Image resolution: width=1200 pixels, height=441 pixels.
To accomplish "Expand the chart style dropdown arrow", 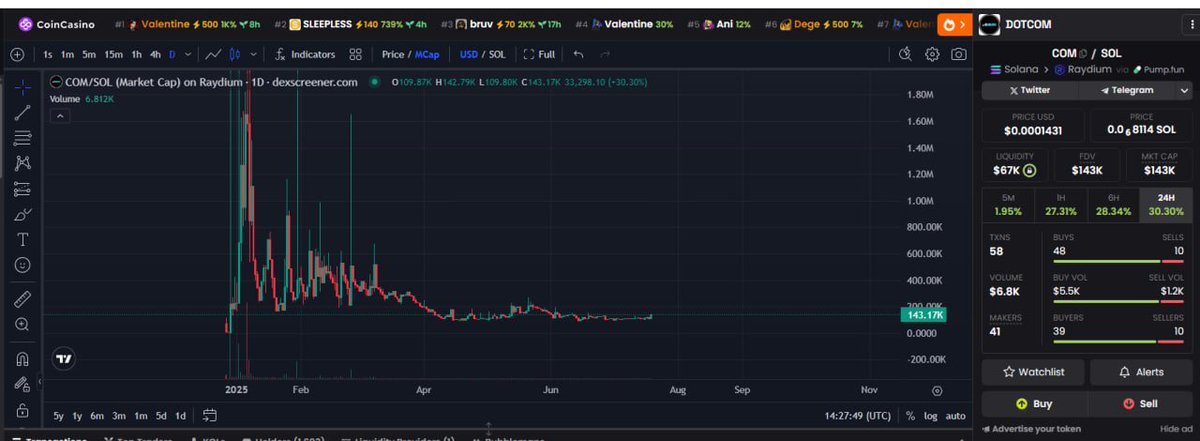I will (254, 54).
